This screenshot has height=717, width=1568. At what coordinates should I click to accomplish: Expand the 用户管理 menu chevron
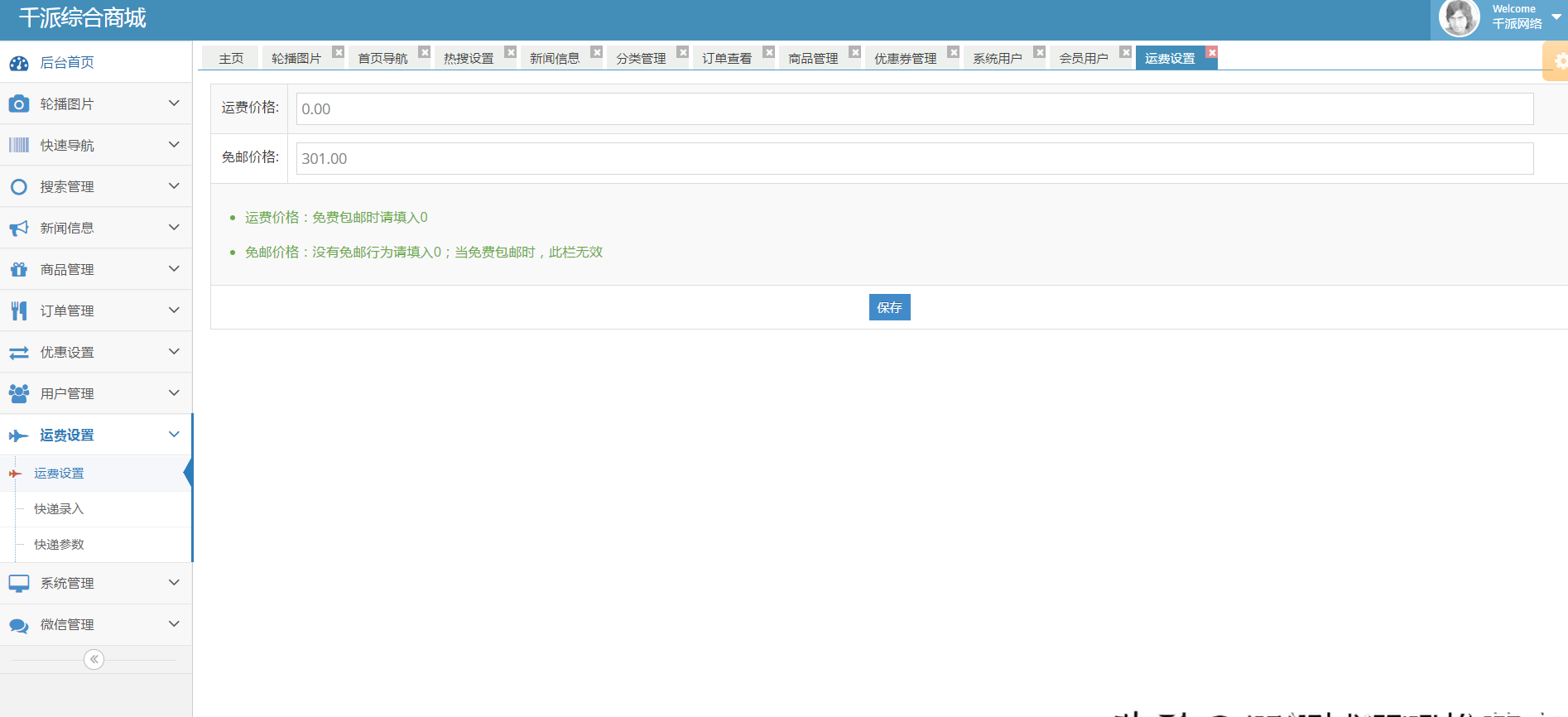click(174, 393)
